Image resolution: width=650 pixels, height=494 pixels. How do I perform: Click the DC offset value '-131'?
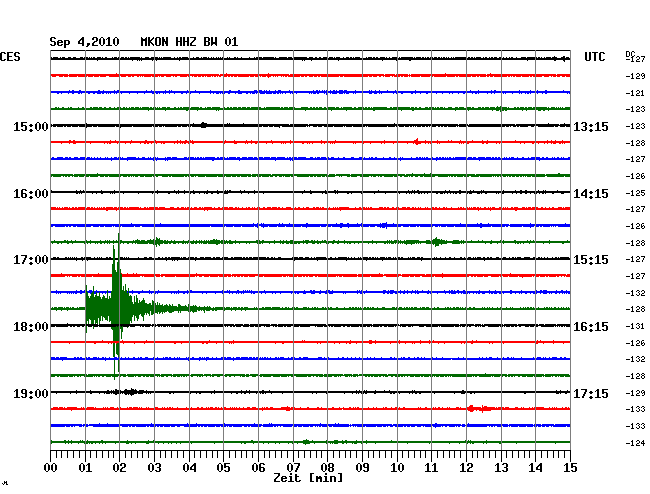point(635,326)
